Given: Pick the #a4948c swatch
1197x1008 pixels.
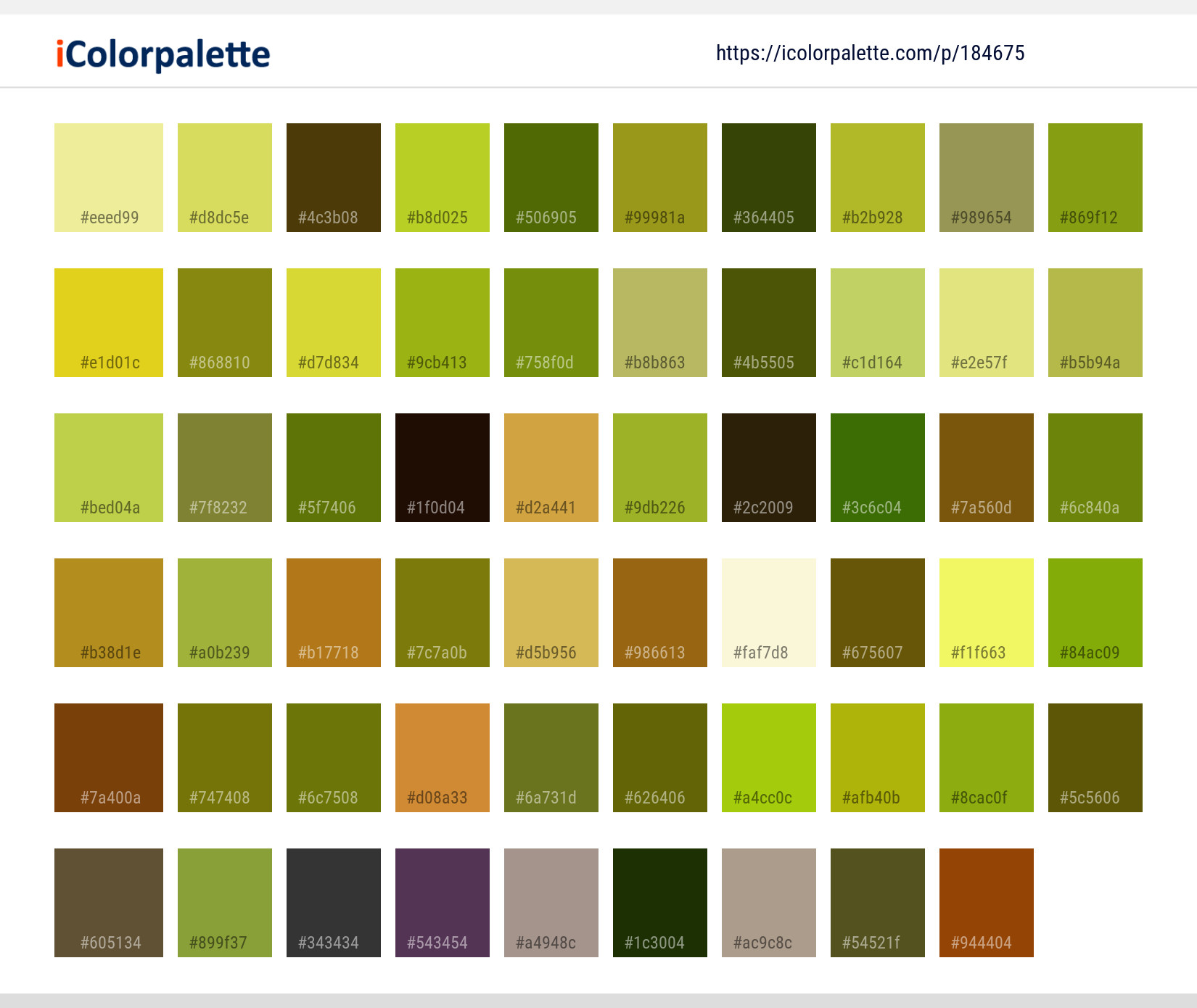Looking at the screenshot, I should click(551, 903).
